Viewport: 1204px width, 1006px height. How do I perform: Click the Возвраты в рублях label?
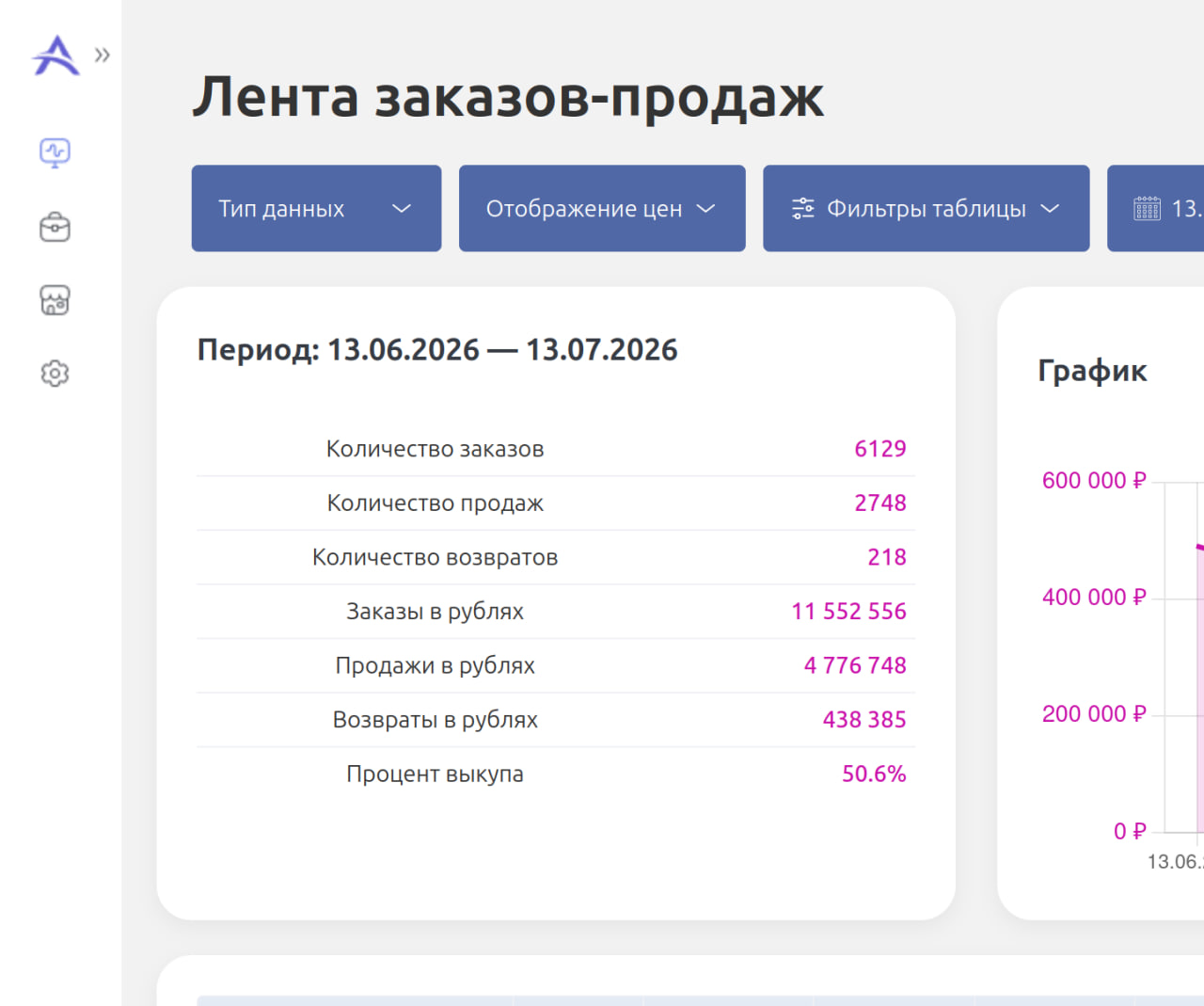pyautogui.click(x=436, y=720)
